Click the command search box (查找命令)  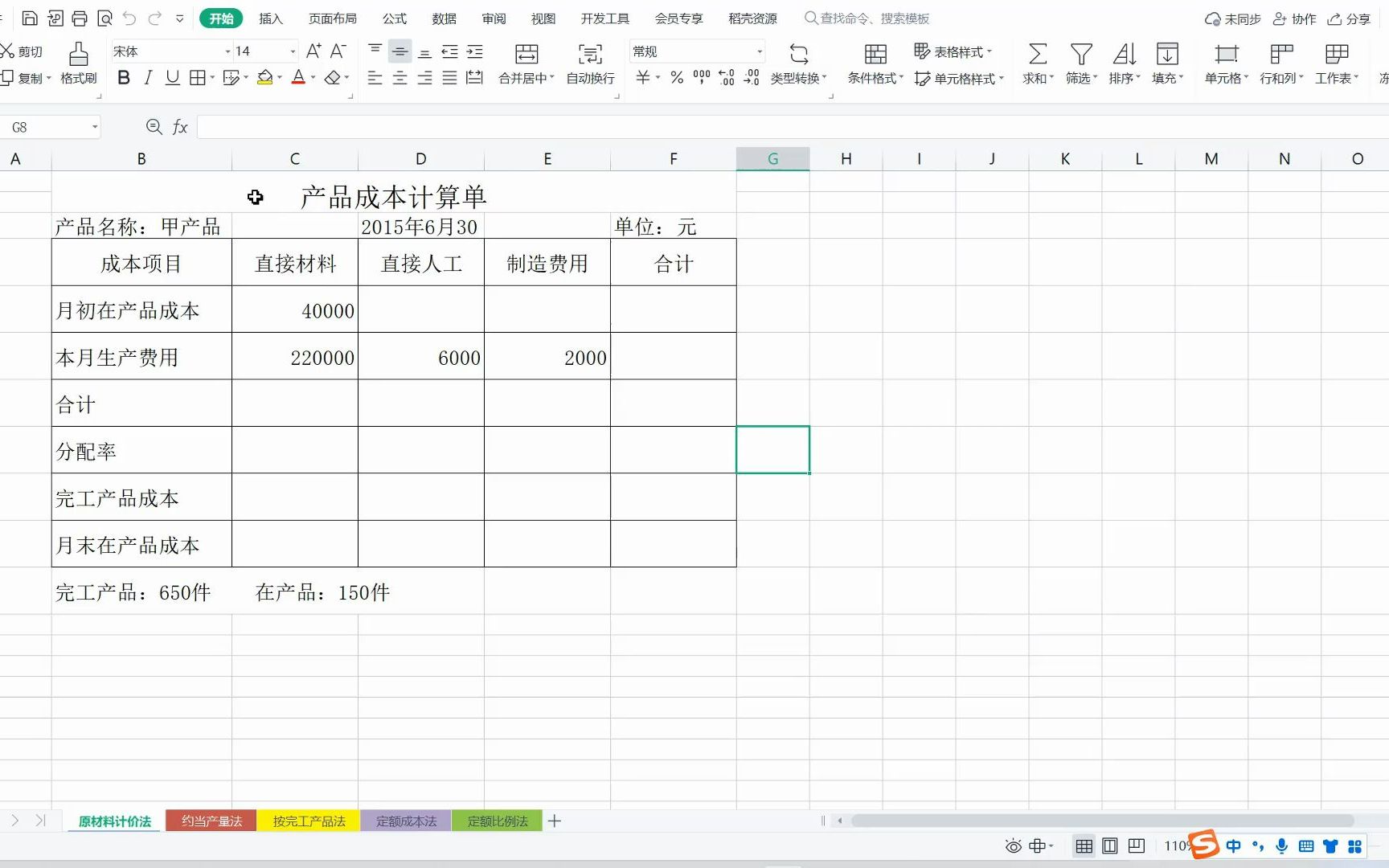click(x=867, y=18)
